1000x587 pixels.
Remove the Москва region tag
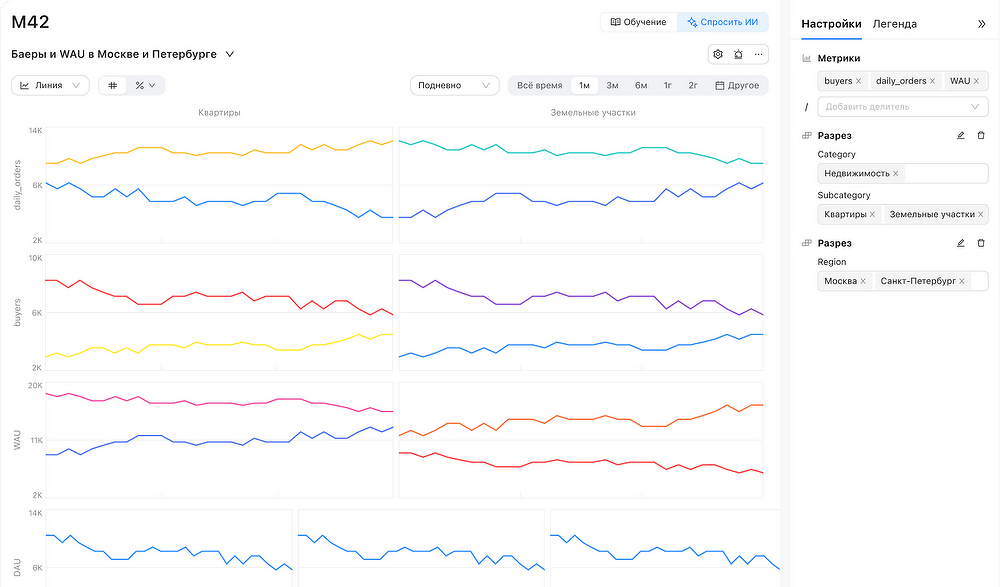(x=863, y=281)
